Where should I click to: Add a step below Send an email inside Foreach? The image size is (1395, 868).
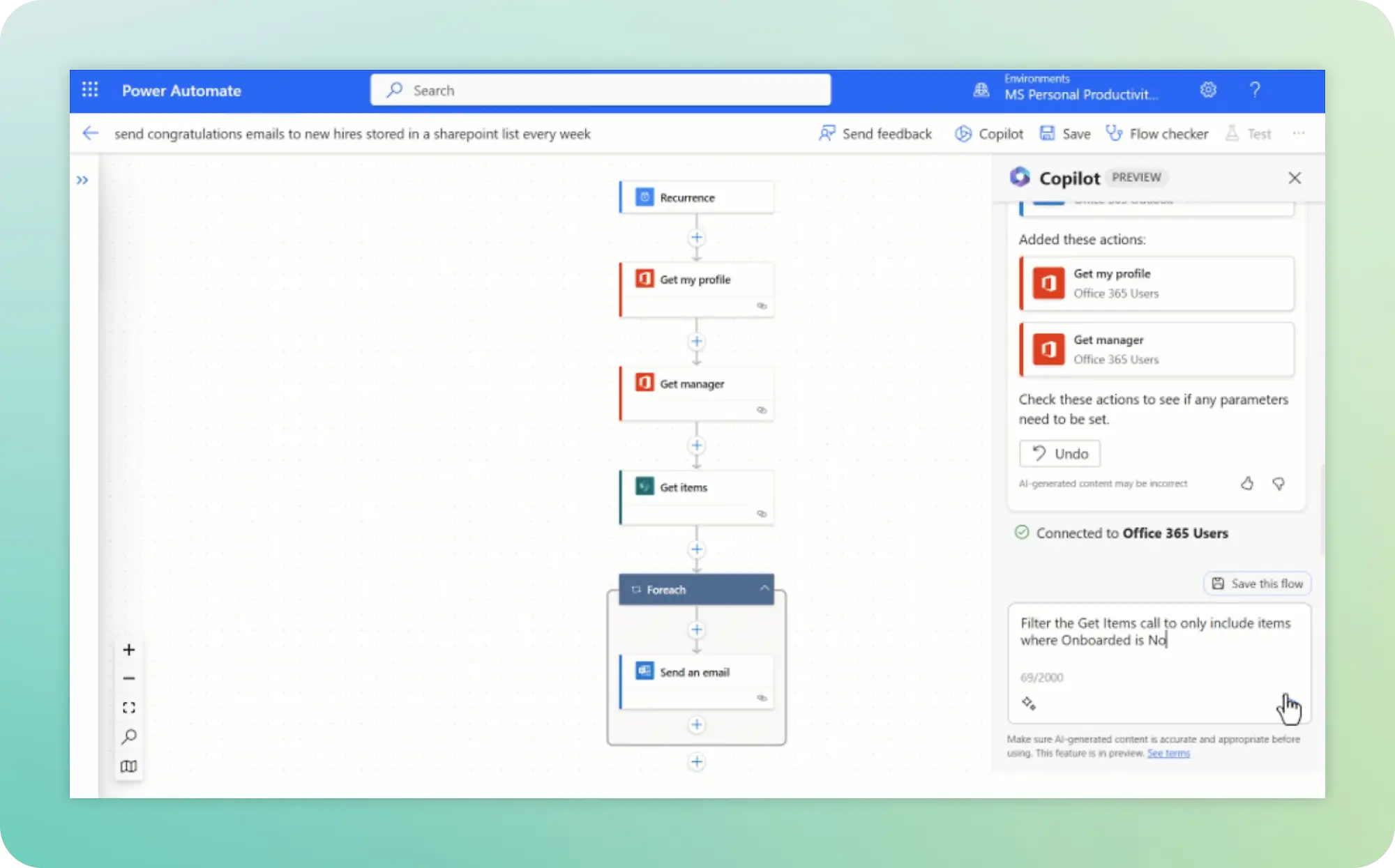697,725
